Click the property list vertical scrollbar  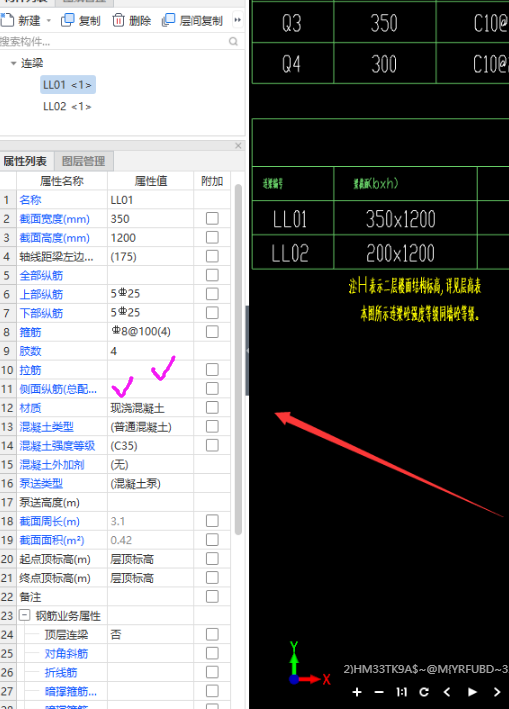238,359
